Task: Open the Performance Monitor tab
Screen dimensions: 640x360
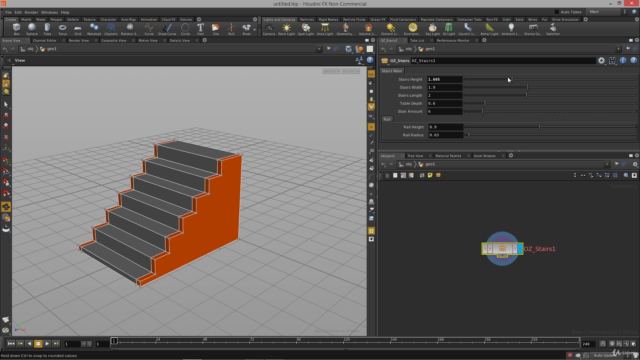Action: point(453,40)
